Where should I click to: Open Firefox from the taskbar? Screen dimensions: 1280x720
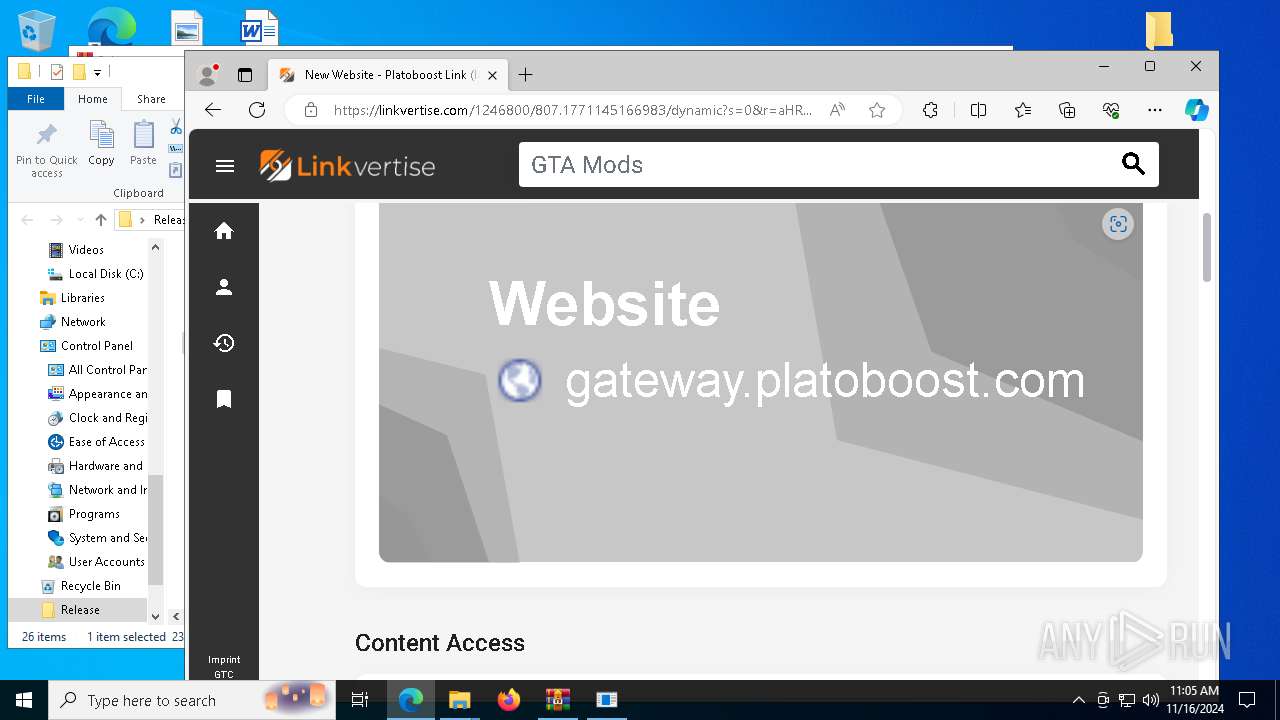pyautogui.click(x=509, y=700)
